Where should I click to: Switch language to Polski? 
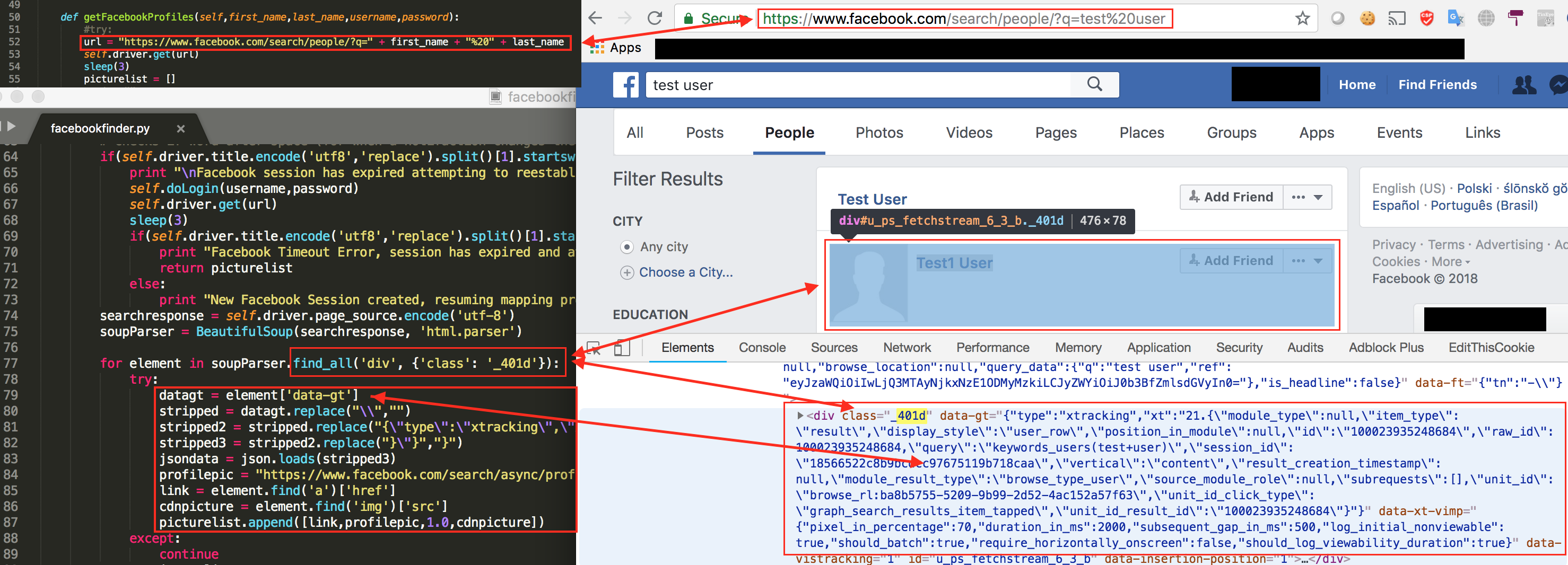[1474, 189]
